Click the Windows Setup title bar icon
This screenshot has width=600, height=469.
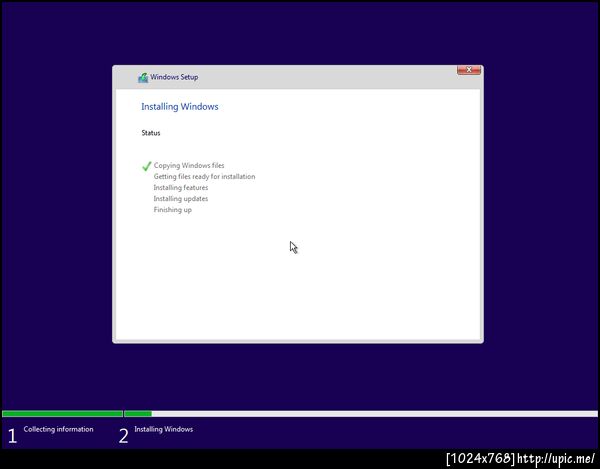coord(143,78)
